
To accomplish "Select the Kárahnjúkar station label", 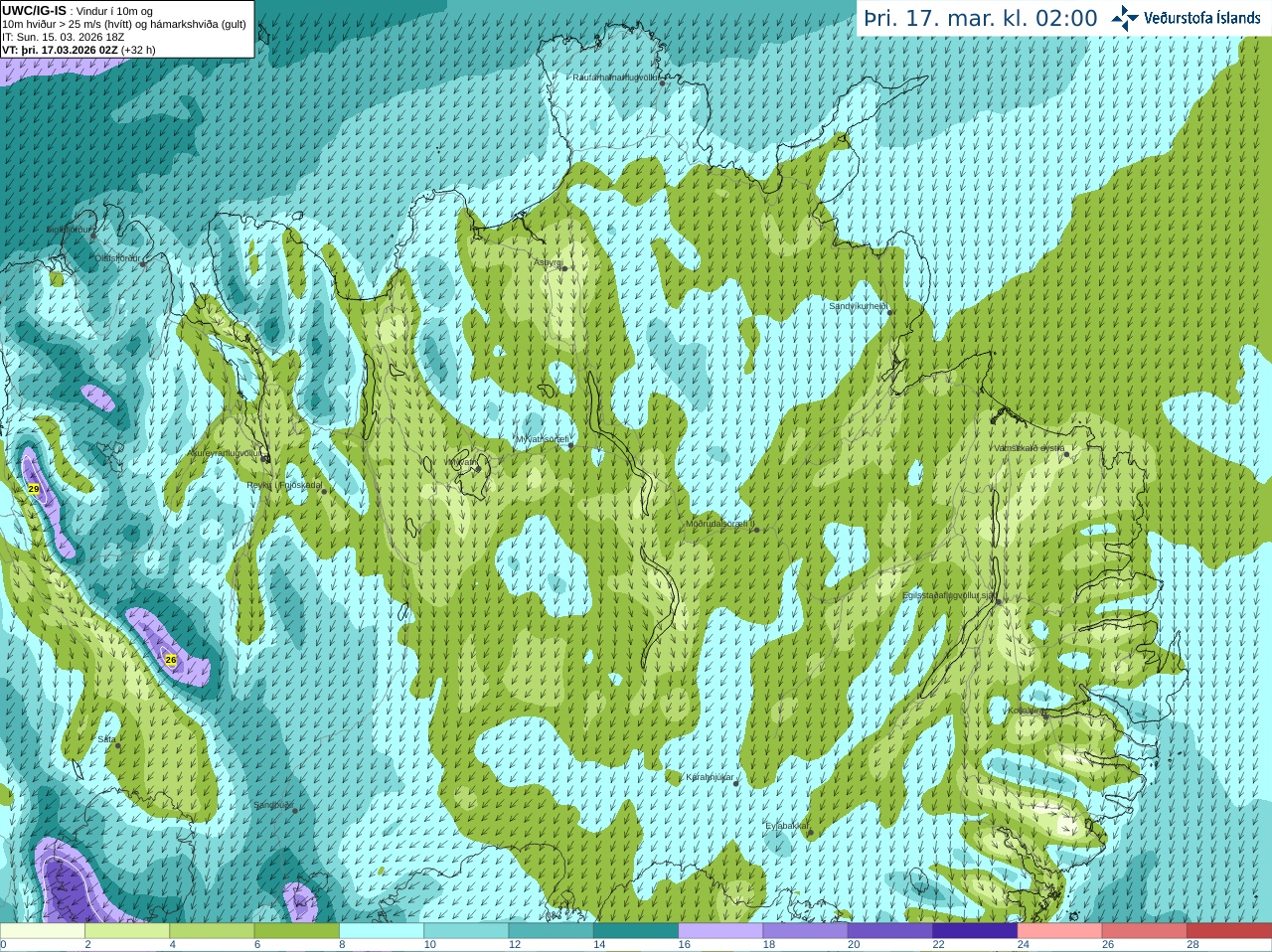I will pos(710,777).
